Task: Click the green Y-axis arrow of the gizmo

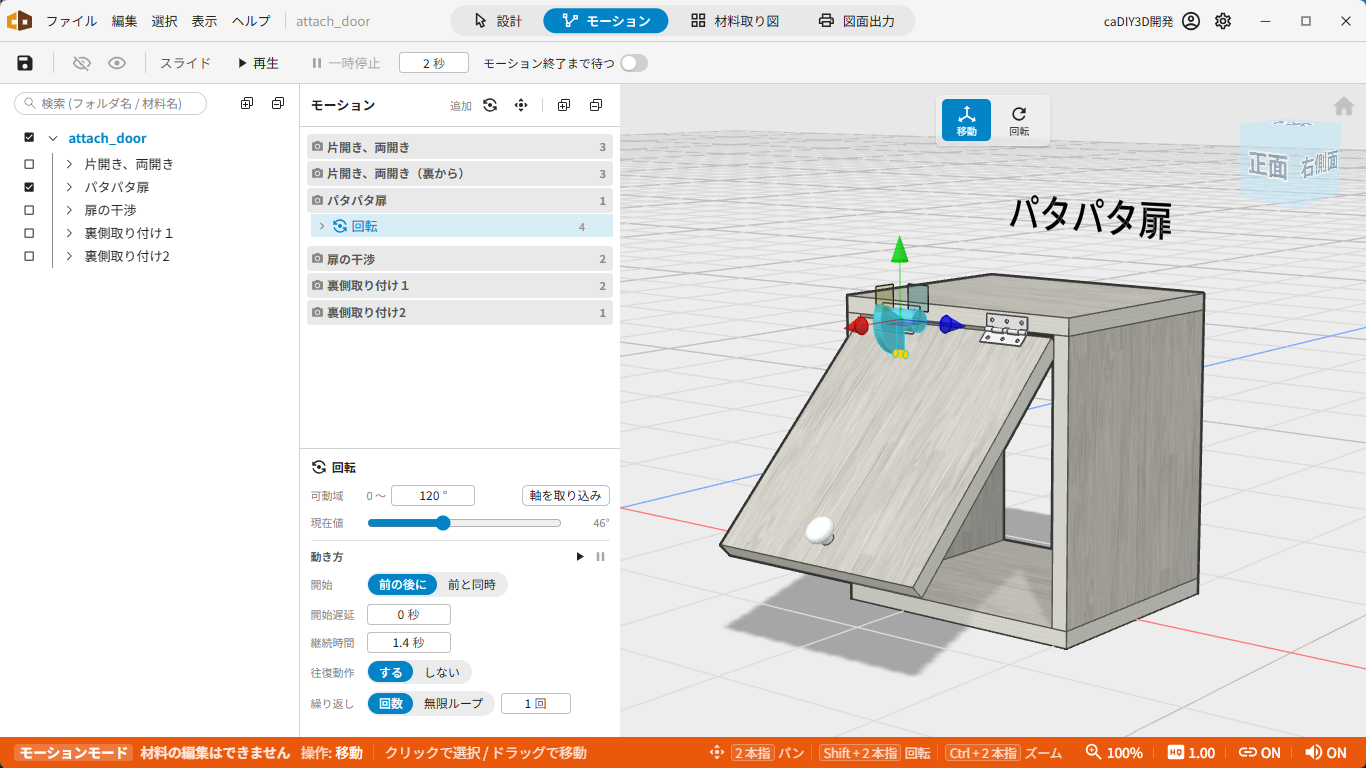Action: point(899,249)
